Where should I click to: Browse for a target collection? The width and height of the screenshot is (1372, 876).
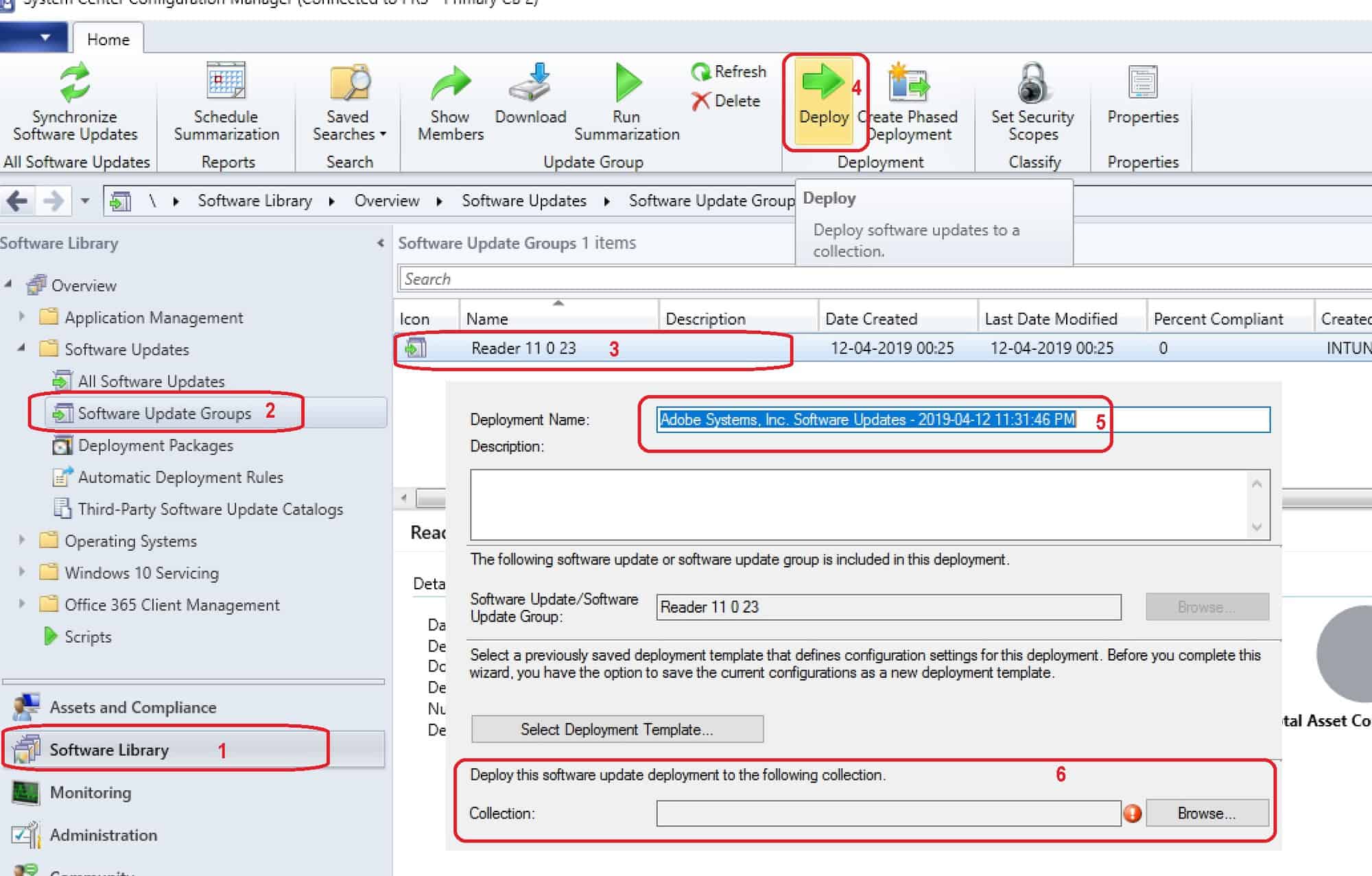(1207, 814)
